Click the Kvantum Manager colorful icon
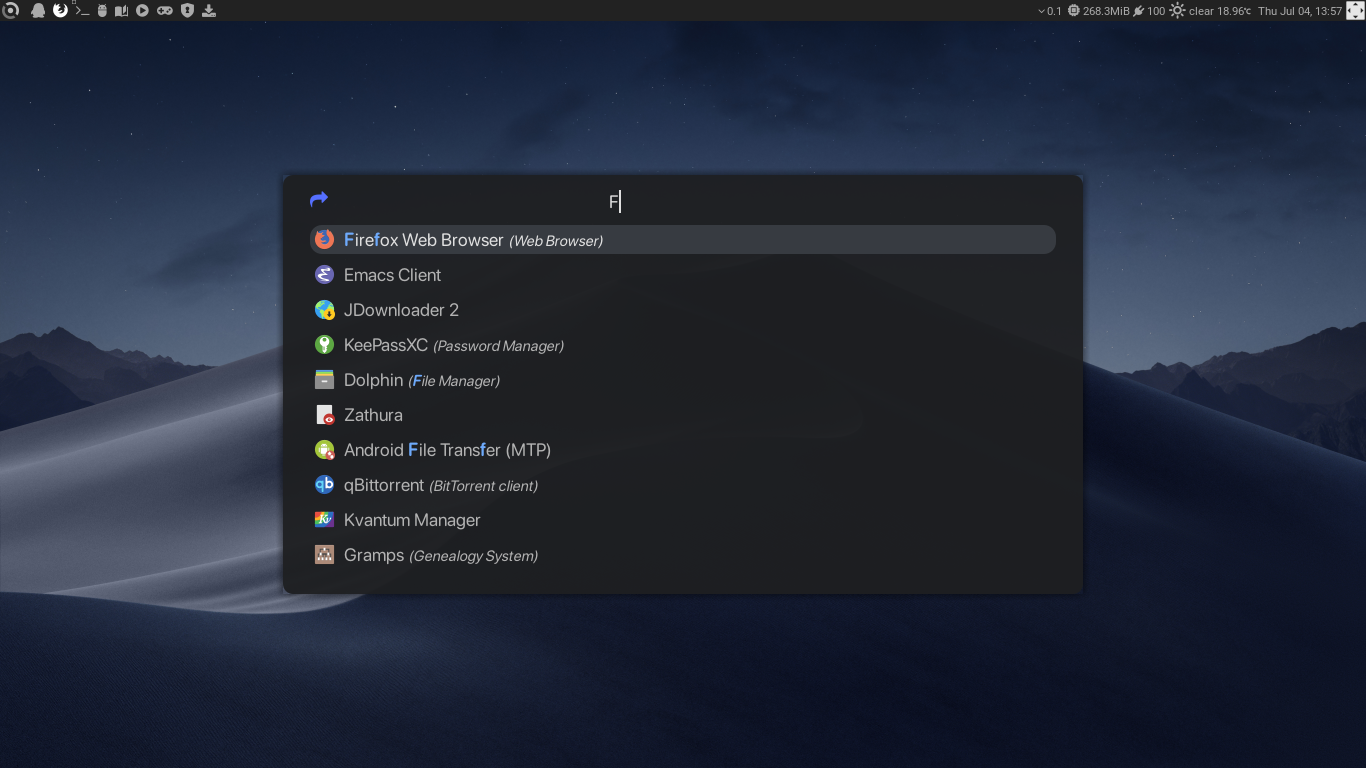The width and height of the screenshot is (1366, 768). pos(324,520)
